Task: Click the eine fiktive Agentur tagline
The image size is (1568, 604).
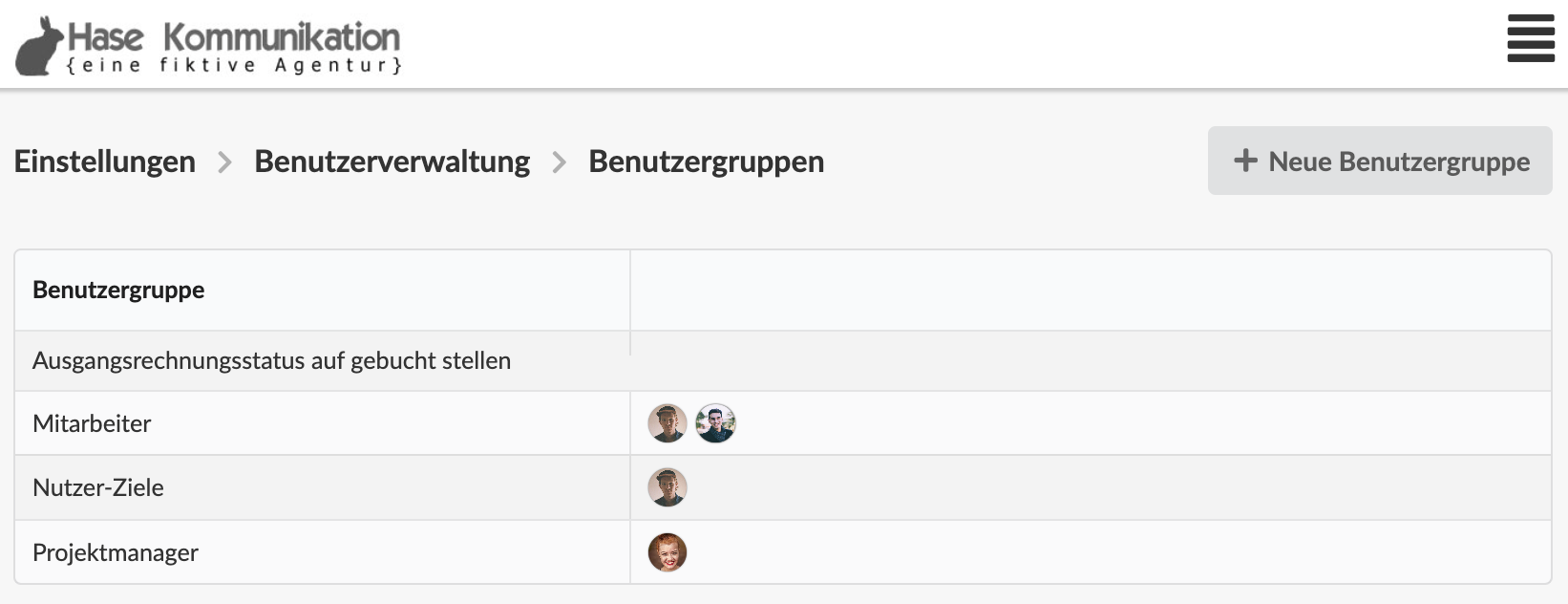Action: pyautogui.click(x=234, y=65)
